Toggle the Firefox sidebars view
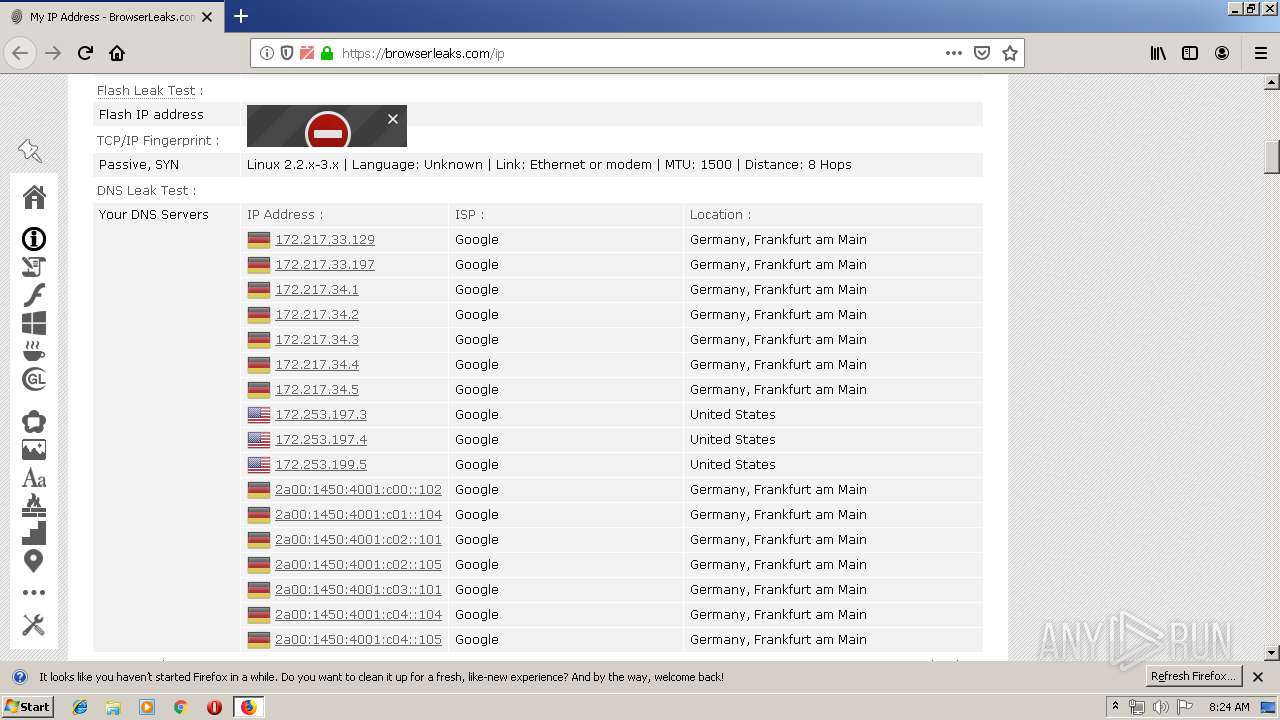The width and height of the screenshot is (1280, 720). click(1190, 53)
